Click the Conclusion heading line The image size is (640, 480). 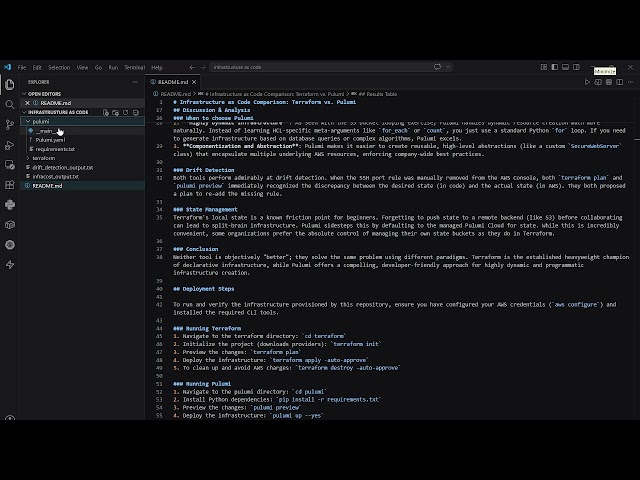tap(196, 249)
